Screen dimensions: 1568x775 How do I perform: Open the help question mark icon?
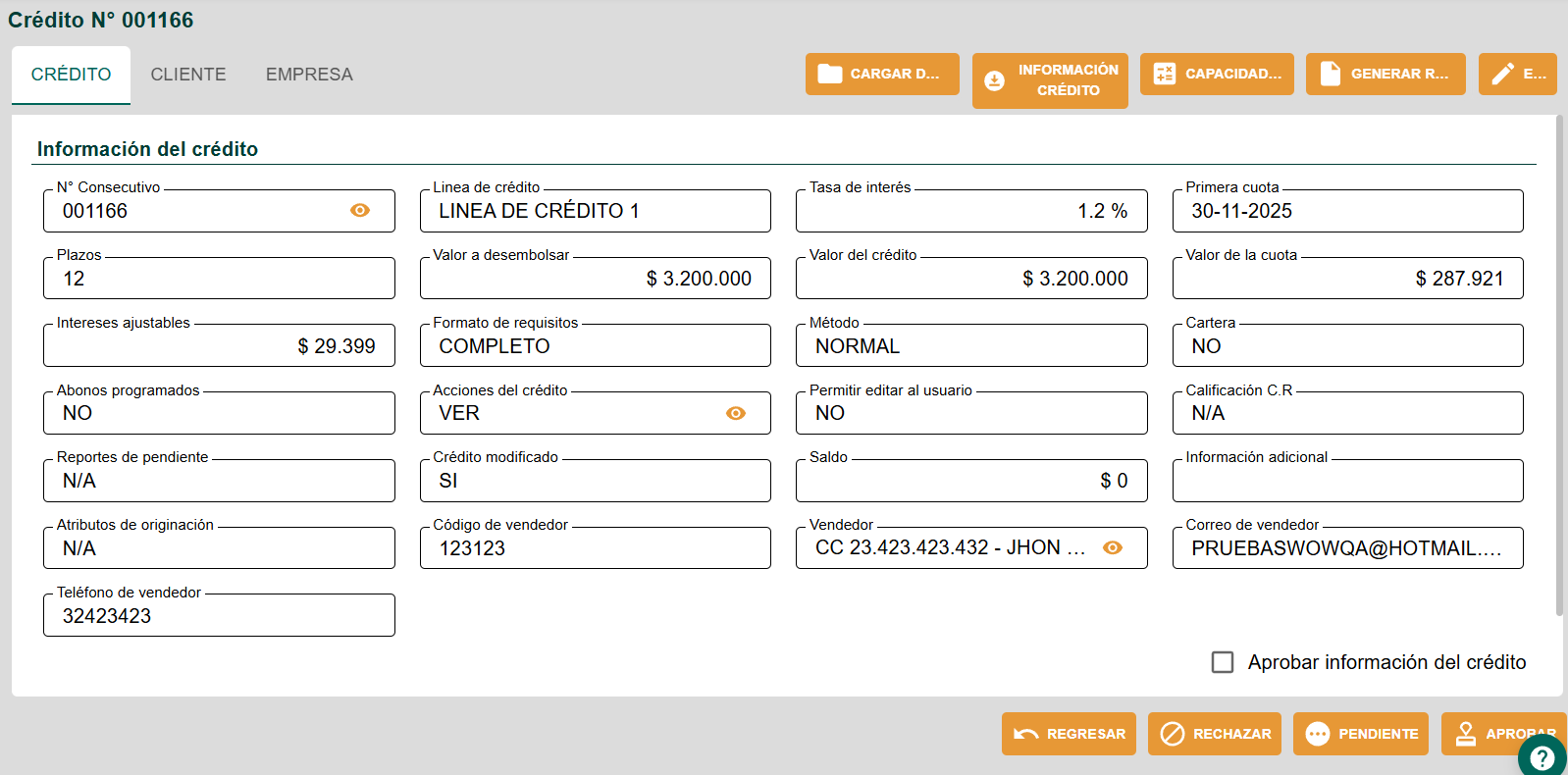(1542, 757)
